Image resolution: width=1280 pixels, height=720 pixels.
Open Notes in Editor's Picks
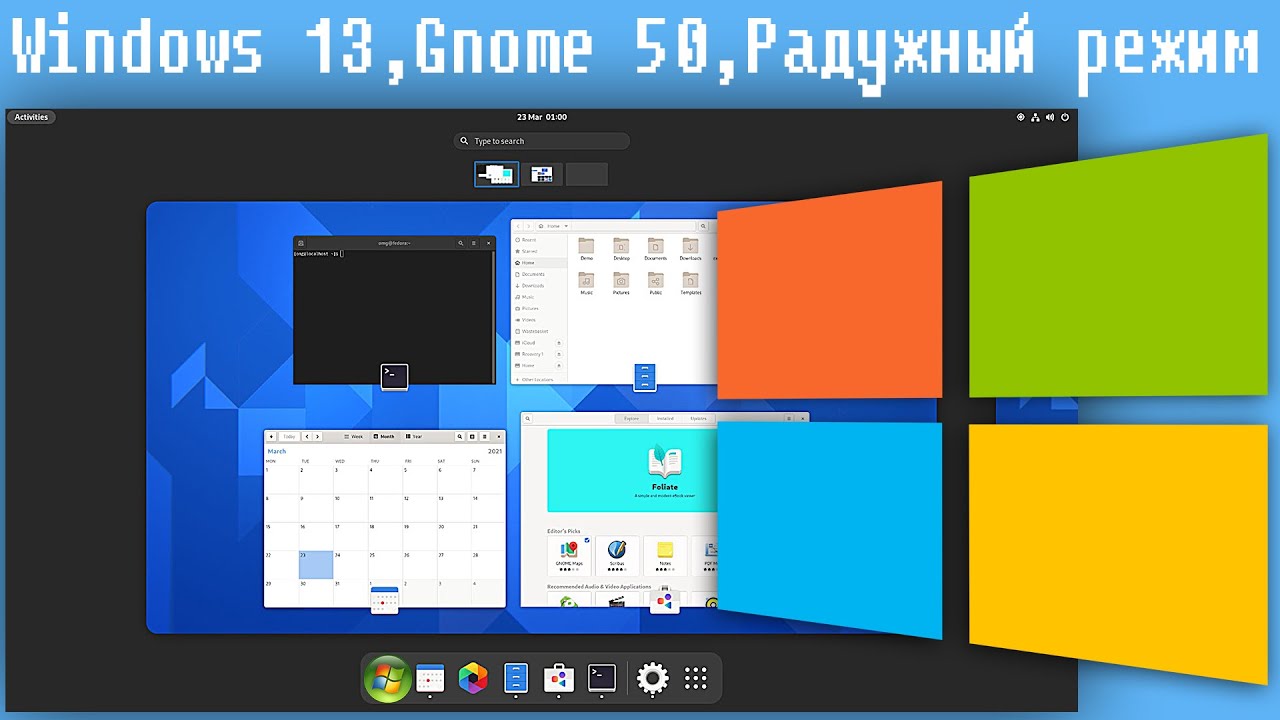coord(665,554)
